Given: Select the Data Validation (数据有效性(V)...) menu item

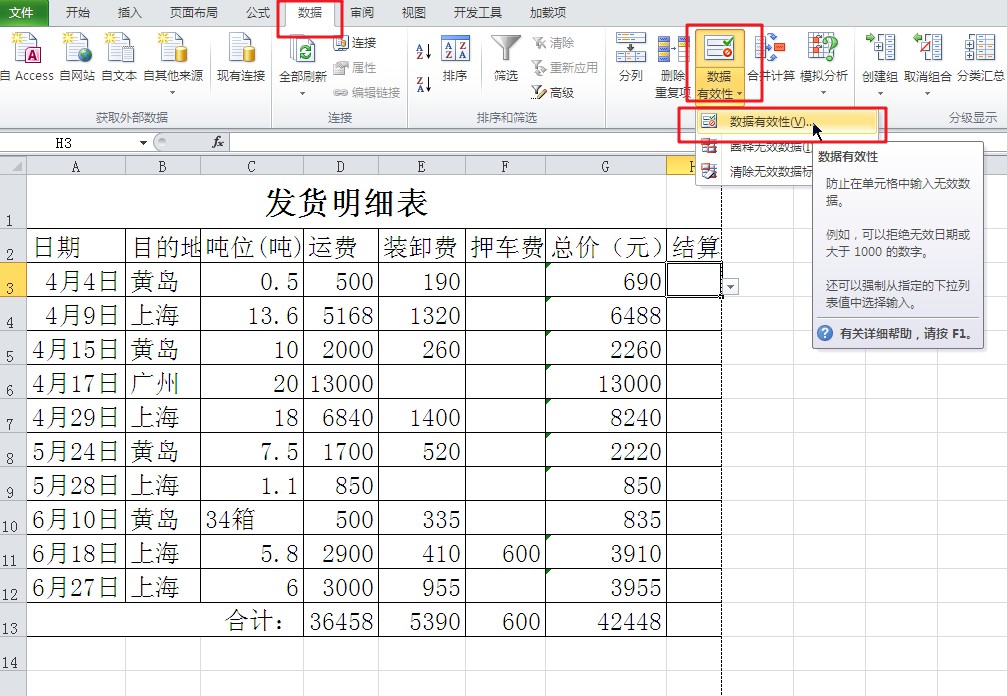Looking at the screenshot, I should 787,121.
